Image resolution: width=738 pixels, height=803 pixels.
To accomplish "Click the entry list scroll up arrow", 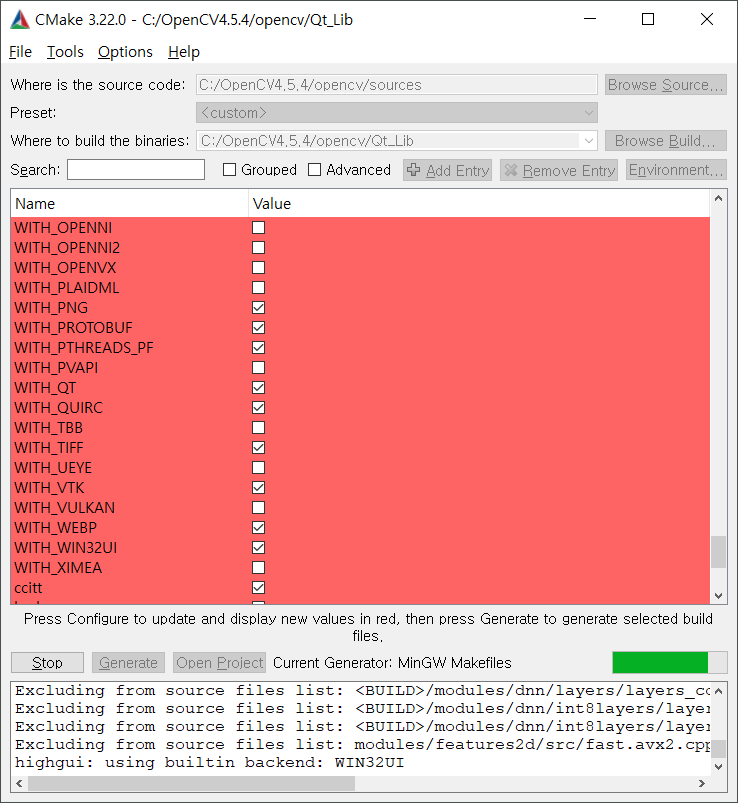I will 718,198.
